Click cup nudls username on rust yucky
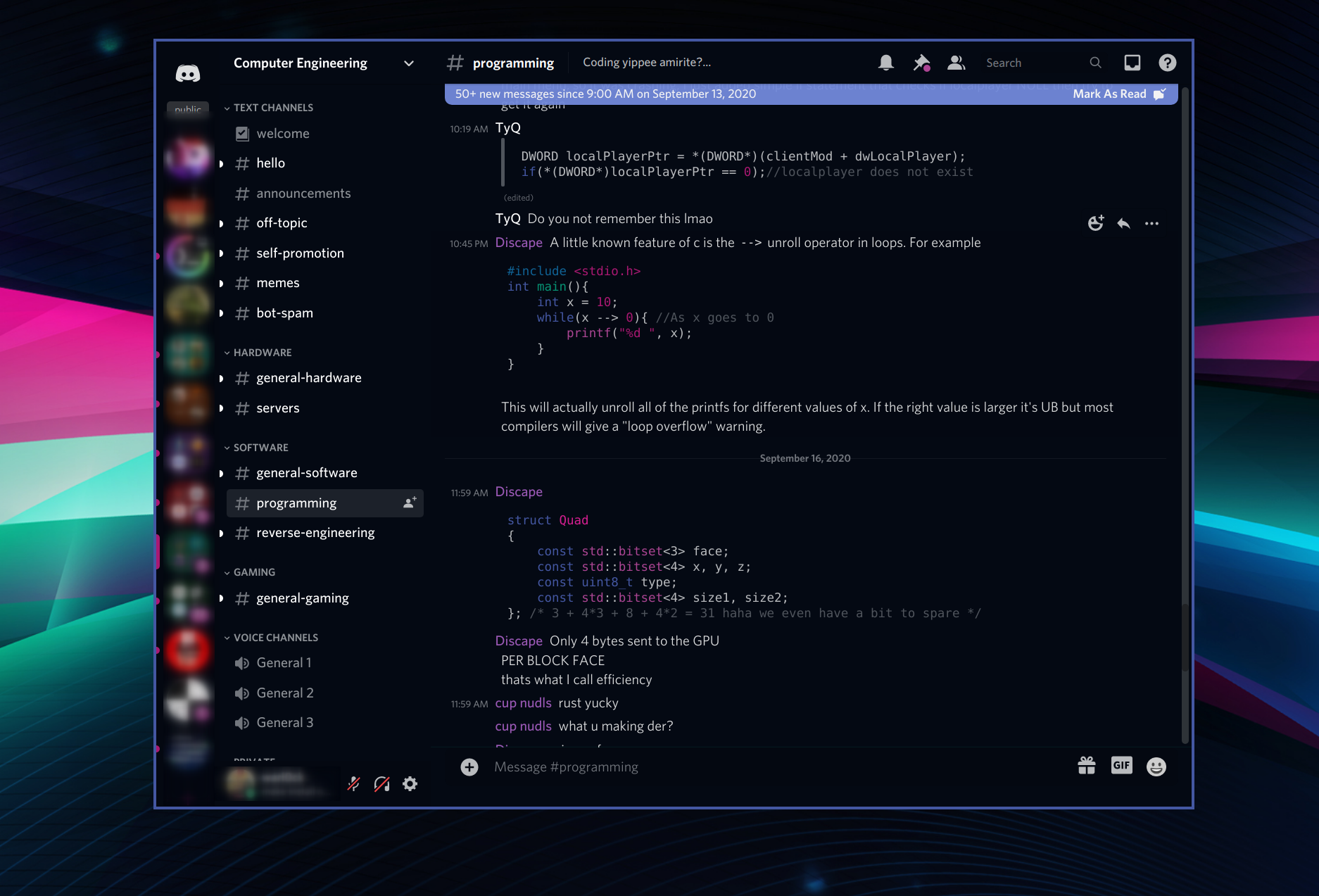 pyautogui.click(x=523, y=703)
